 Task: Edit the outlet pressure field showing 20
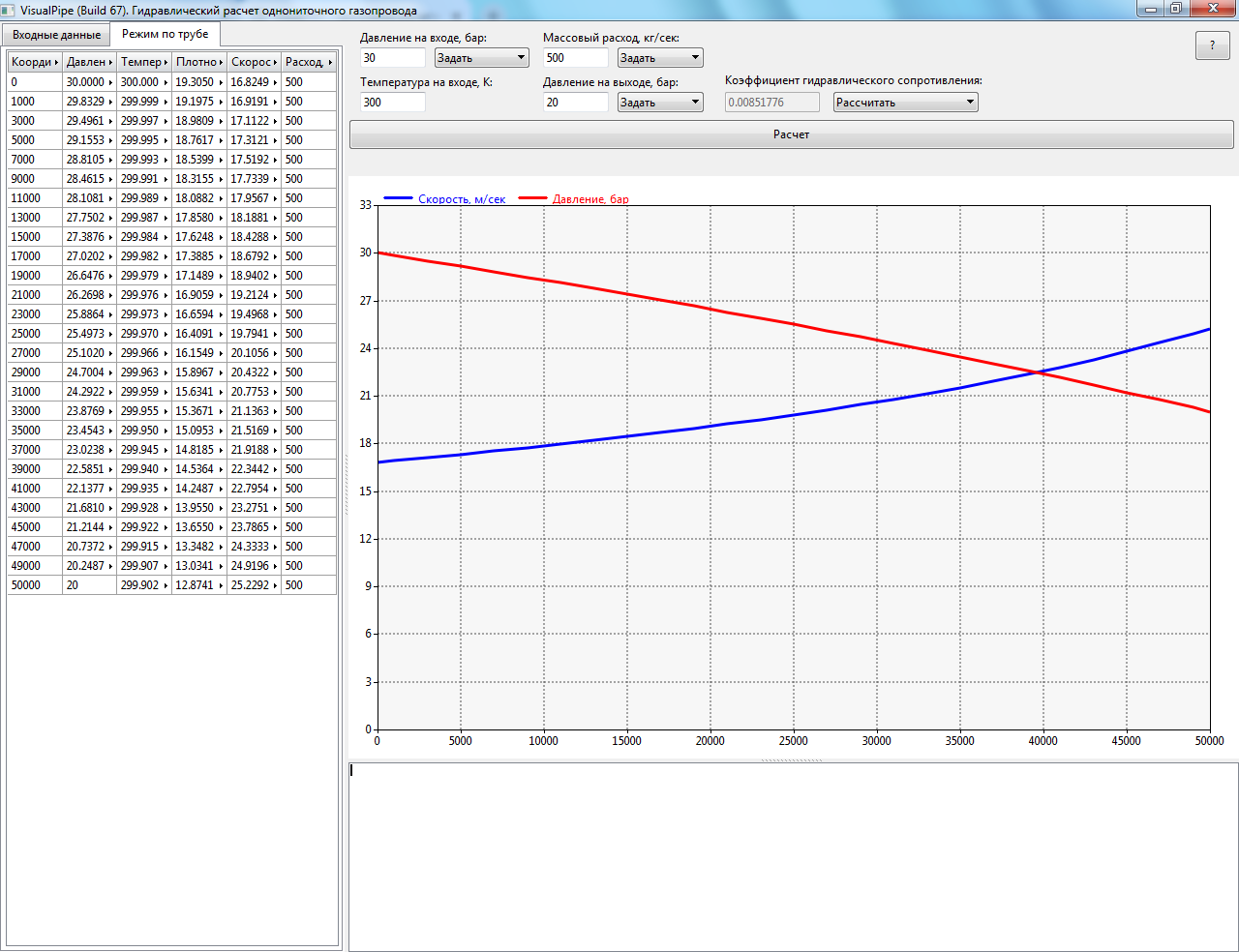point(576,103)
